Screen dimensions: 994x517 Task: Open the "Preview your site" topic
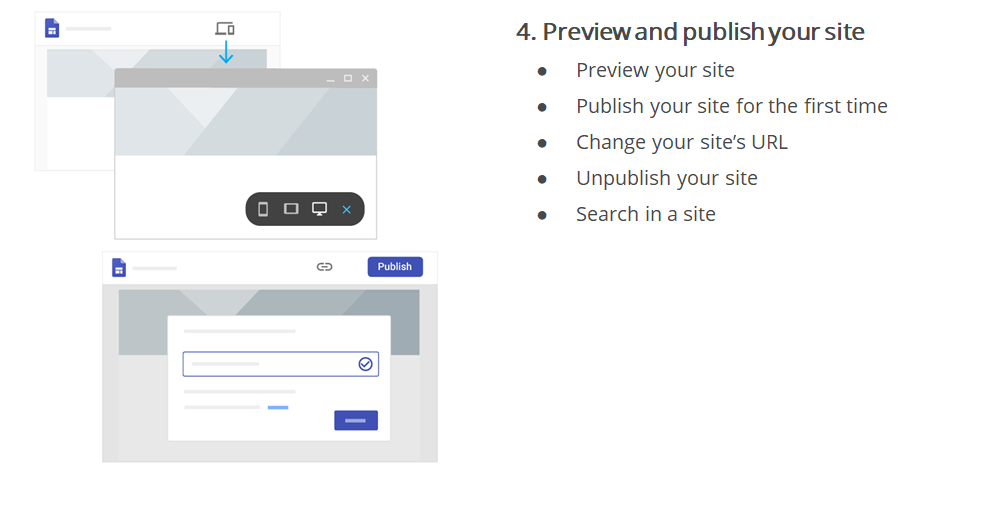tap(655, 70)
